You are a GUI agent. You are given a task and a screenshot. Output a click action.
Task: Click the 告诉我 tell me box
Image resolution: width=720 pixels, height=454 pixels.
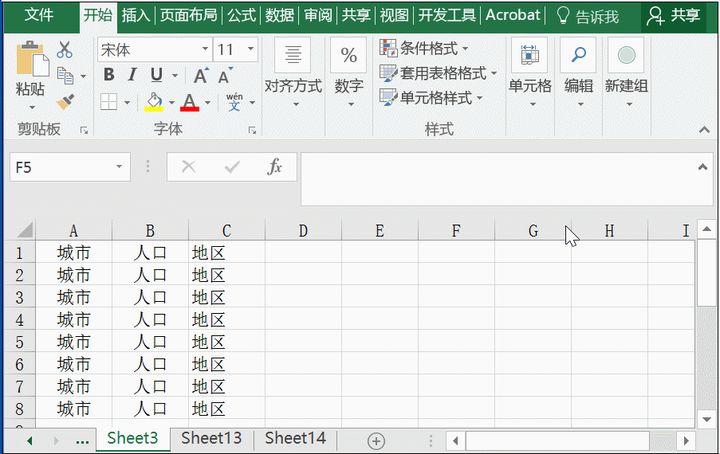point(589,16)
